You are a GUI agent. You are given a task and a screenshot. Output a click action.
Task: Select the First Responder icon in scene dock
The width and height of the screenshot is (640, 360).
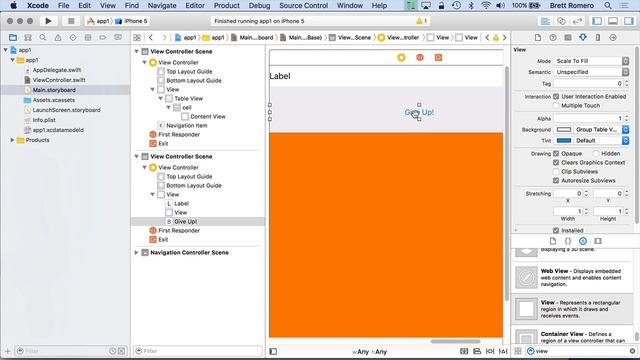tap(420, 58)
